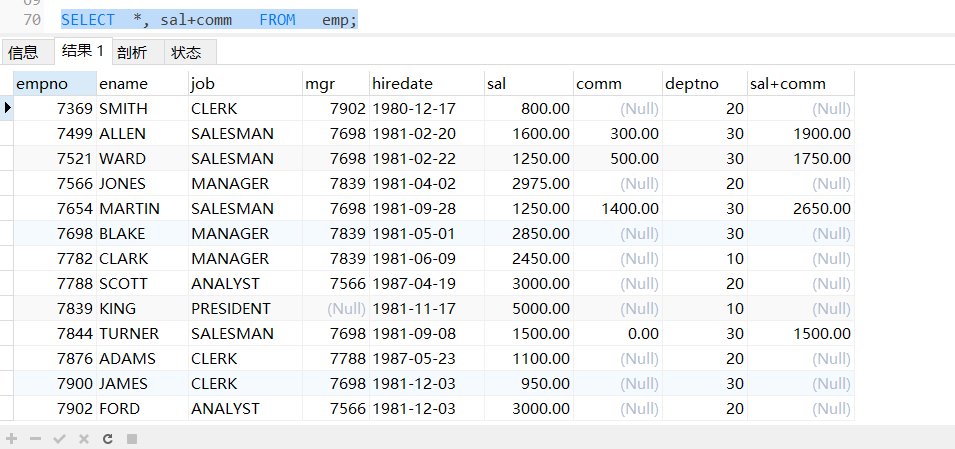Viewport: 955px width, 449px height.
Task: Select the KING name cell
Action: (x=143, y=308)
